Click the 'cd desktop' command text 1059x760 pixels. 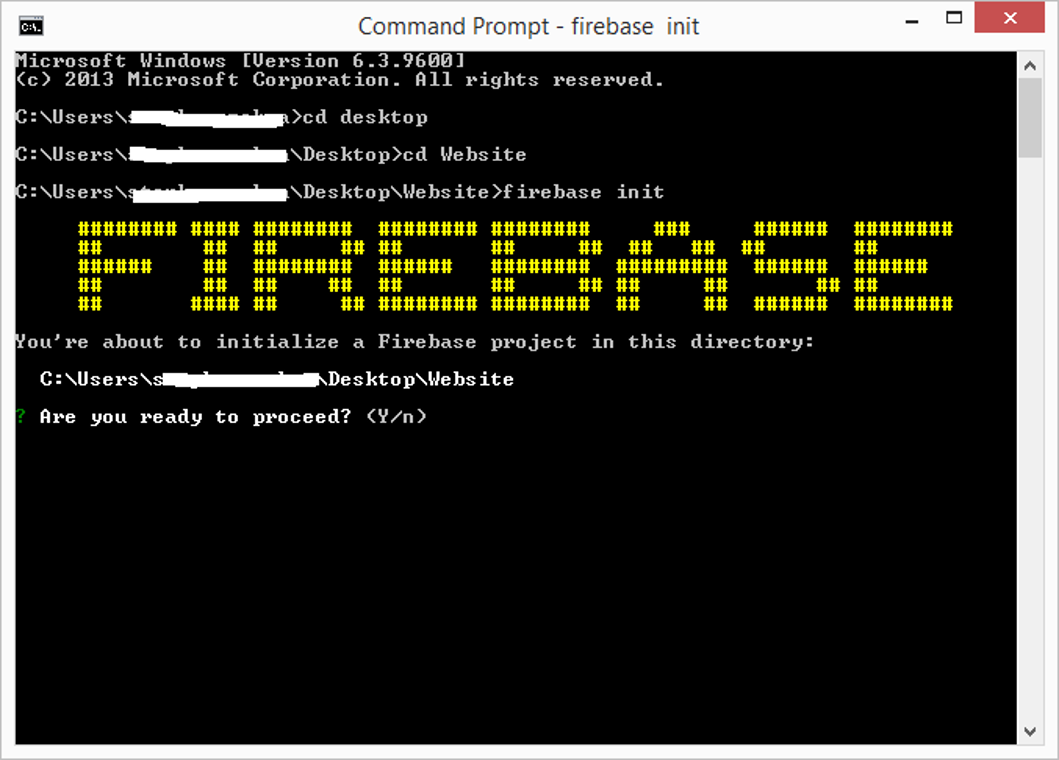click(x=365, y=118)
